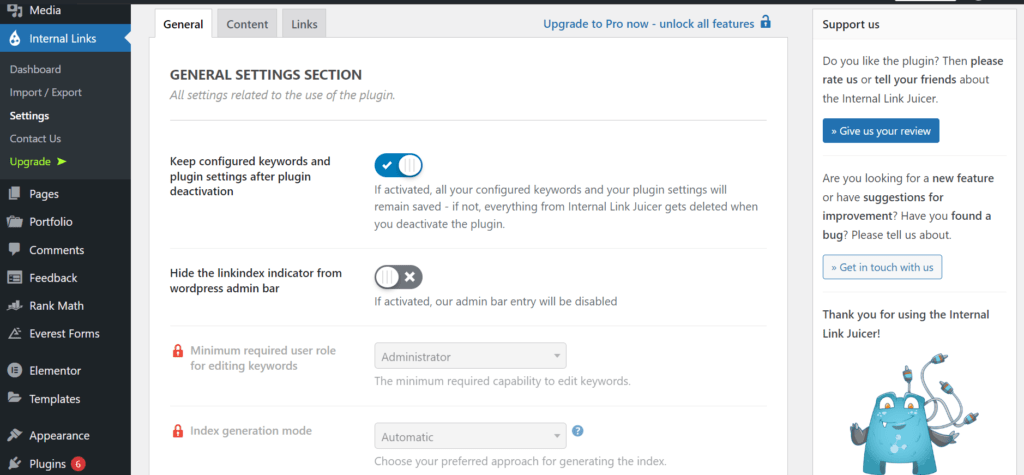Image resolution: width=1024 pixels, height=475 pixels.
Task: Open the Administrator user role dropdown
Action: (x=470, y=357)
